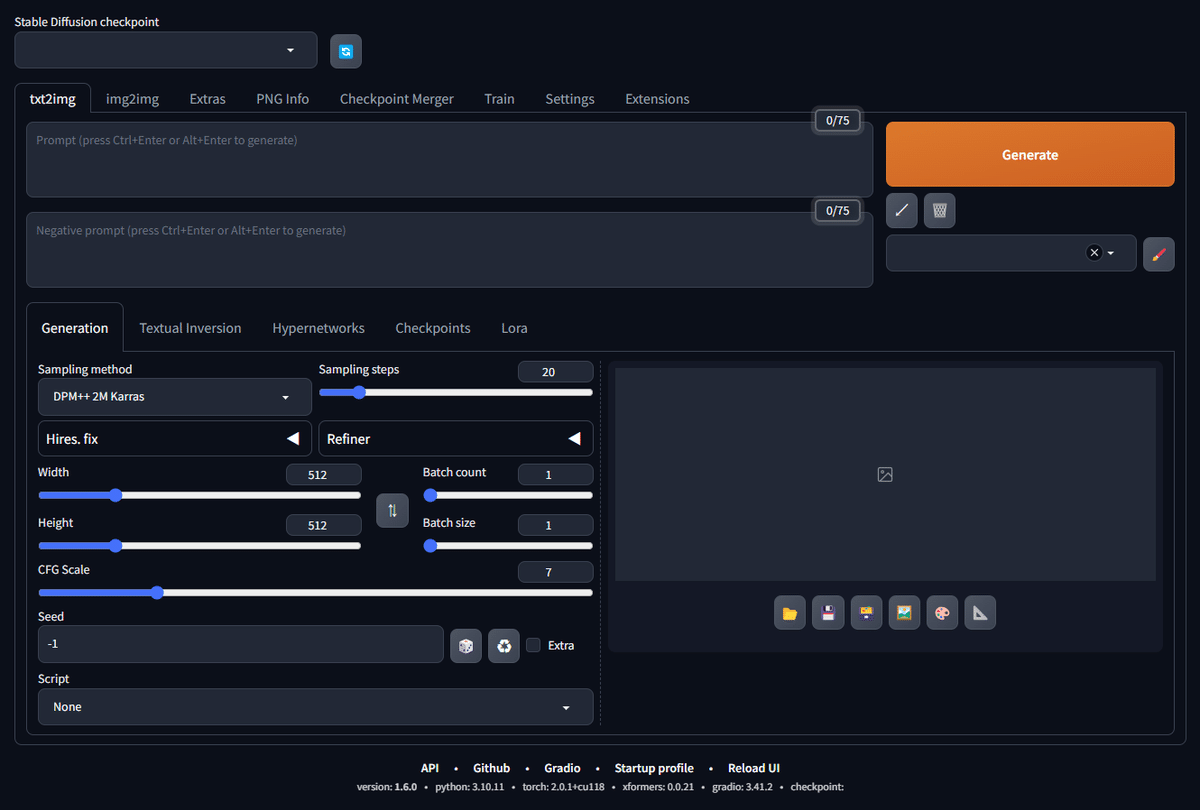
Task: Focus the Negative prompt text area
Action: pyautogui.click(x=449, y=249)
